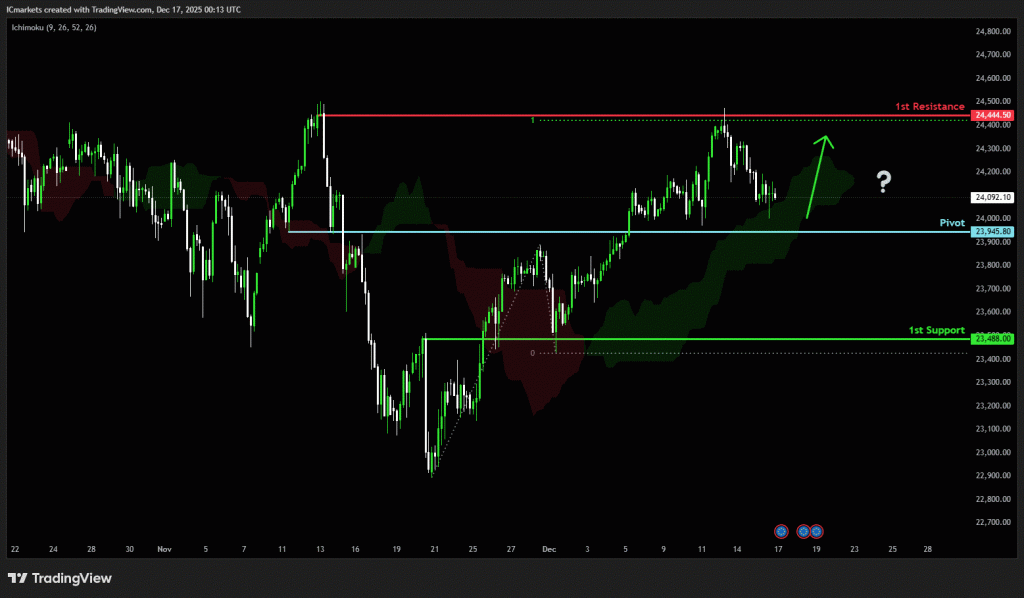Click the red 24,444.50 resistance price tag
This screenshot has width=1024, height=598.
point(993,116)
